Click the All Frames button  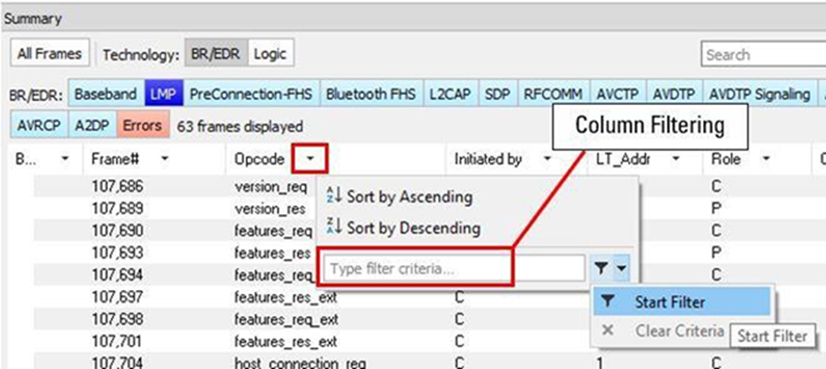point(50,54)
